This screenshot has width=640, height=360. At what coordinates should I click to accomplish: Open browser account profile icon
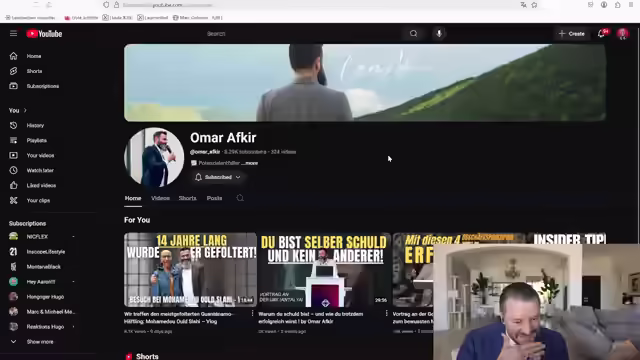(604, 5)
